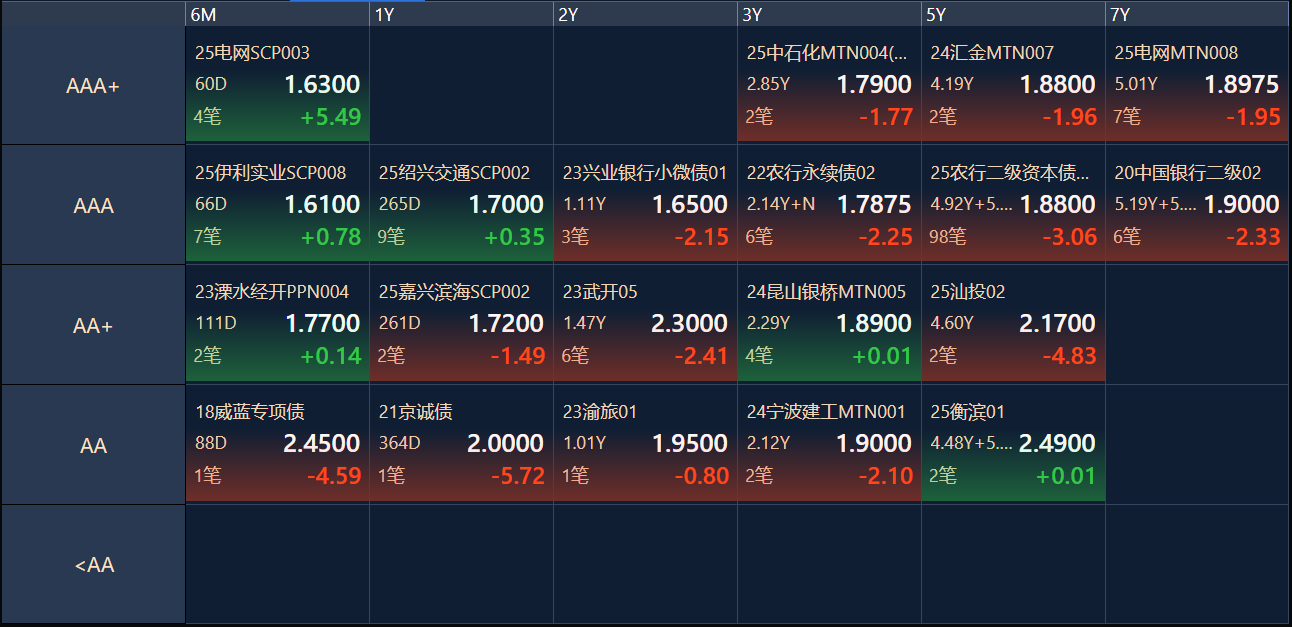Click yield 2.4900 of 25衡滨01
The width and height of the screenshot is (1292, 627).
tap(1057, 444)
